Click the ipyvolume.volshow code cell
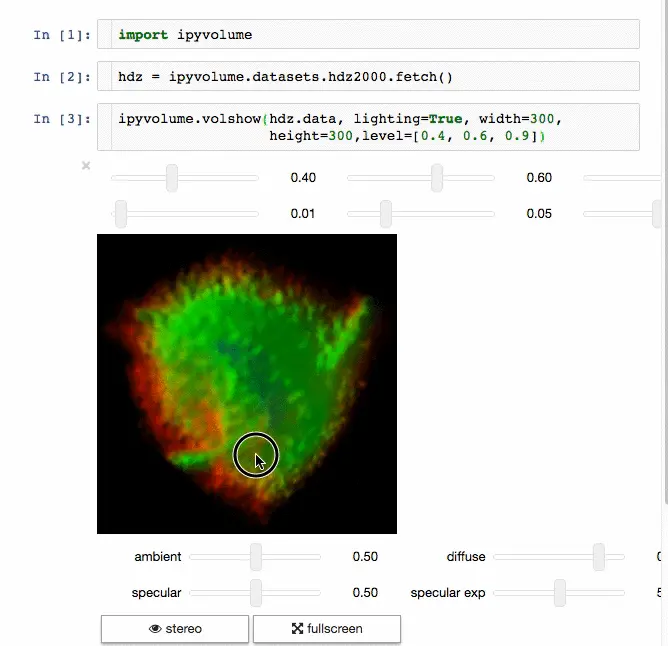The image size is (668, 646). [x=368, y=127]
